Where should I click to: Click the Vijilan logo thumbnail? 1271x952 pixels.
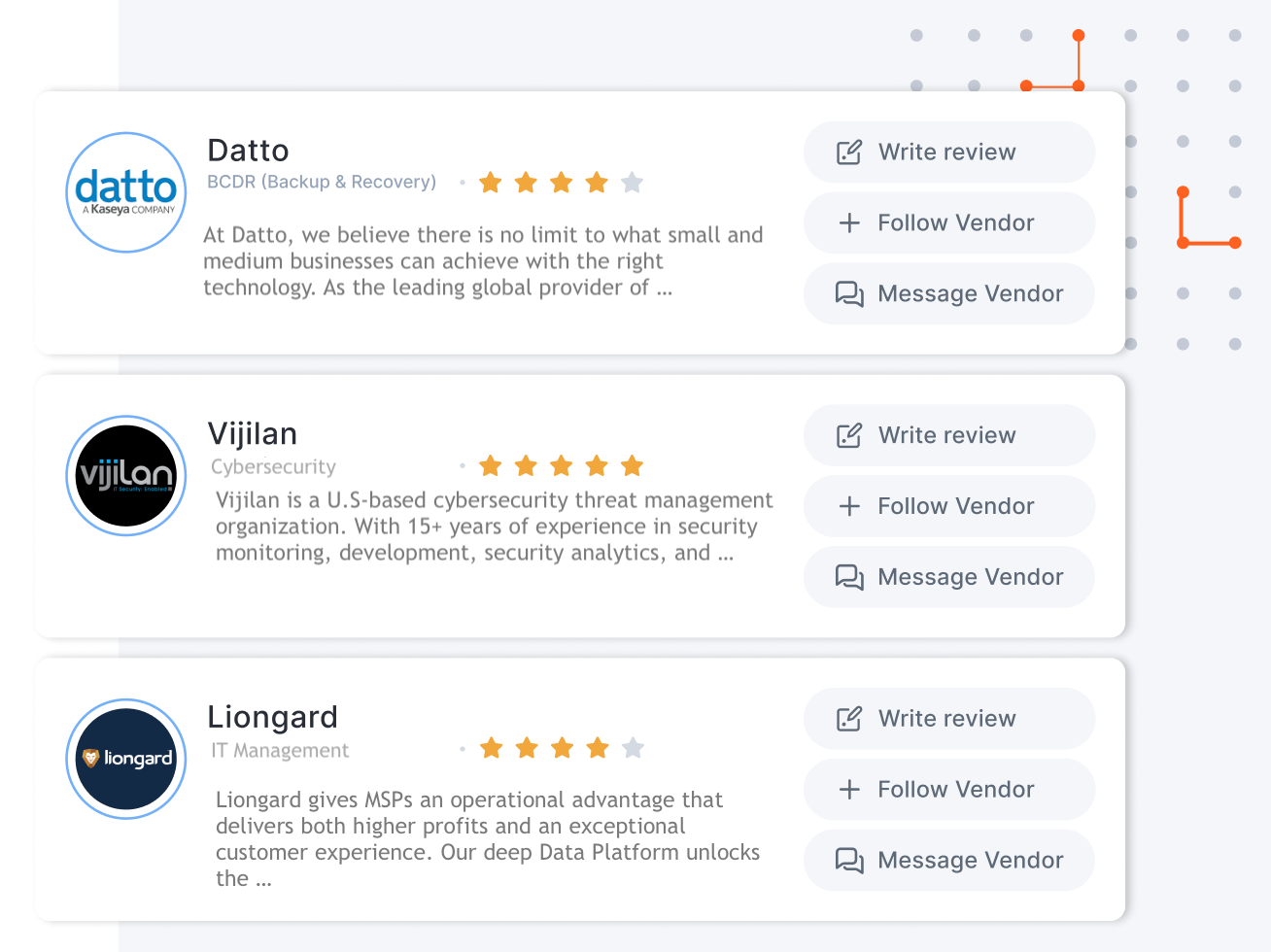(x=126, y=476)
